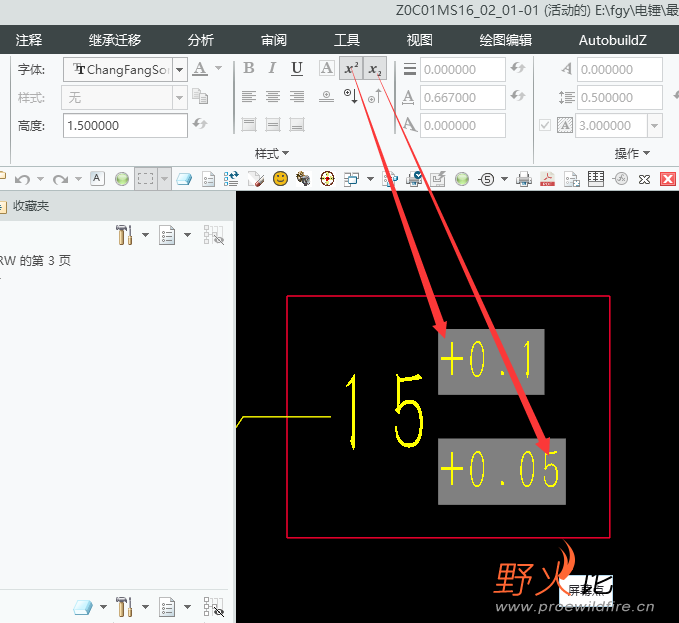The height and width of the screenshot is (623, 679).
Task: Click the gears assembly icon
Action: [x=303, y=178]
